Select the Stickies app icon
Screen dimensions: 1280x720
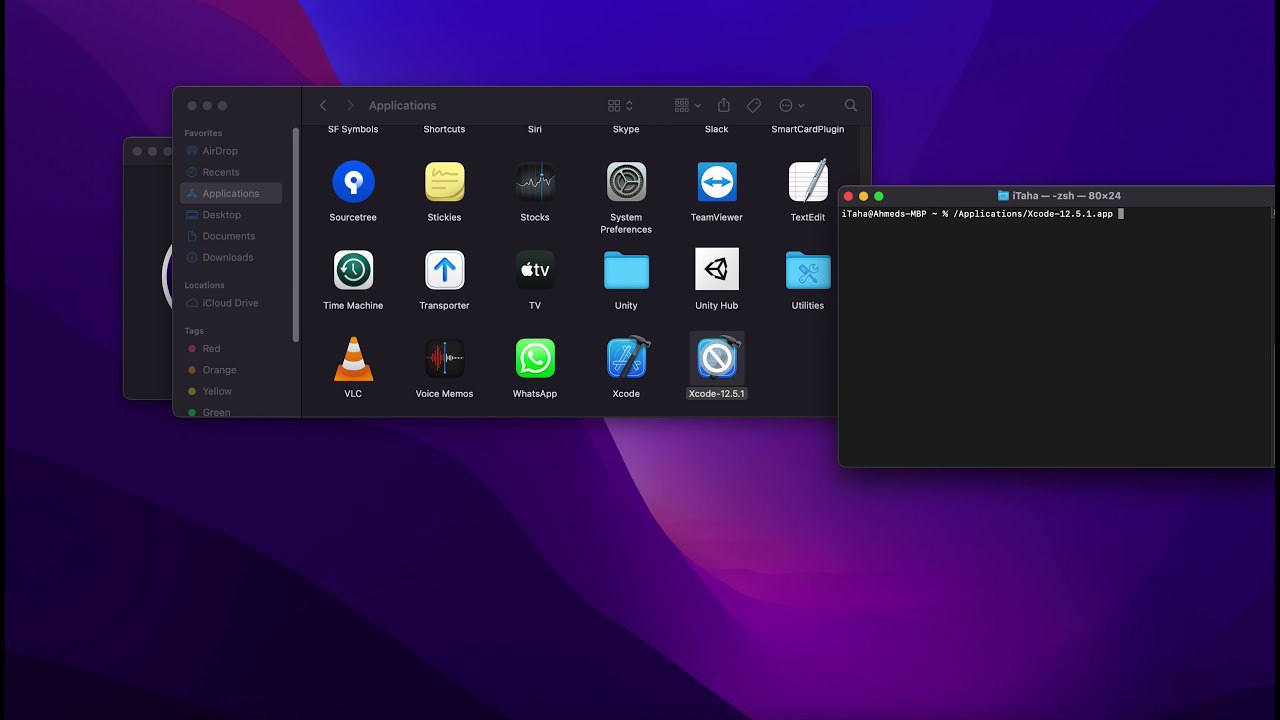(x=444, y=182)
